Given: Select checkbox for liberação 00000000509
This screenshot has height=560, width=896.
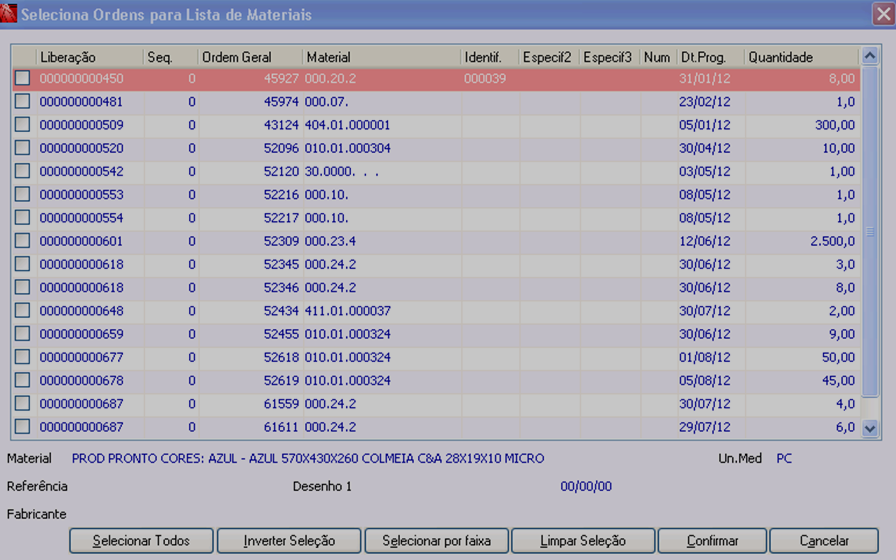Looking at the screenshot, I should pos(22,125).
